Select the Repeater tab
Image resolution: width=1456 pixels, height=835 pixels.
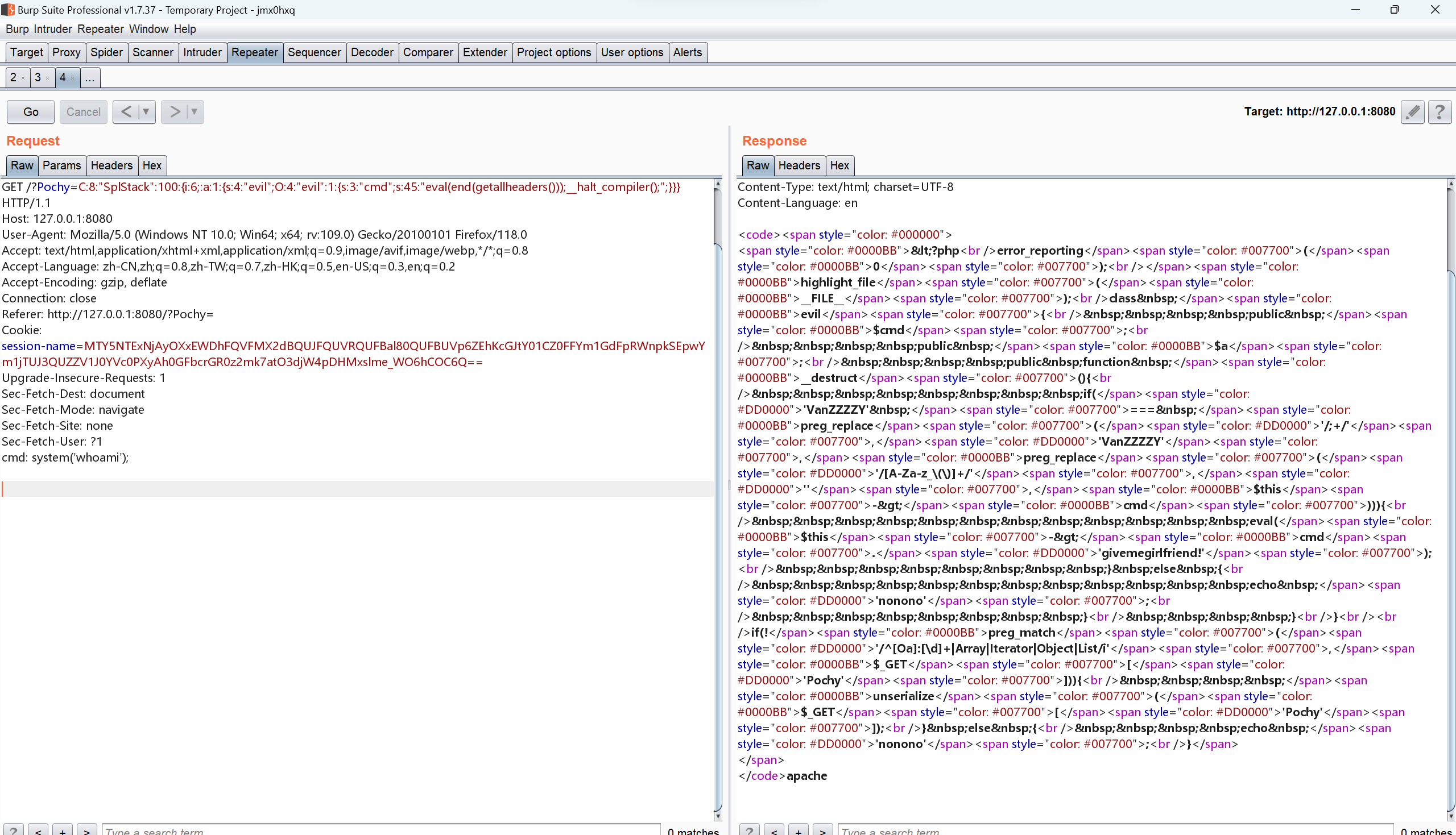coord(255,52)
